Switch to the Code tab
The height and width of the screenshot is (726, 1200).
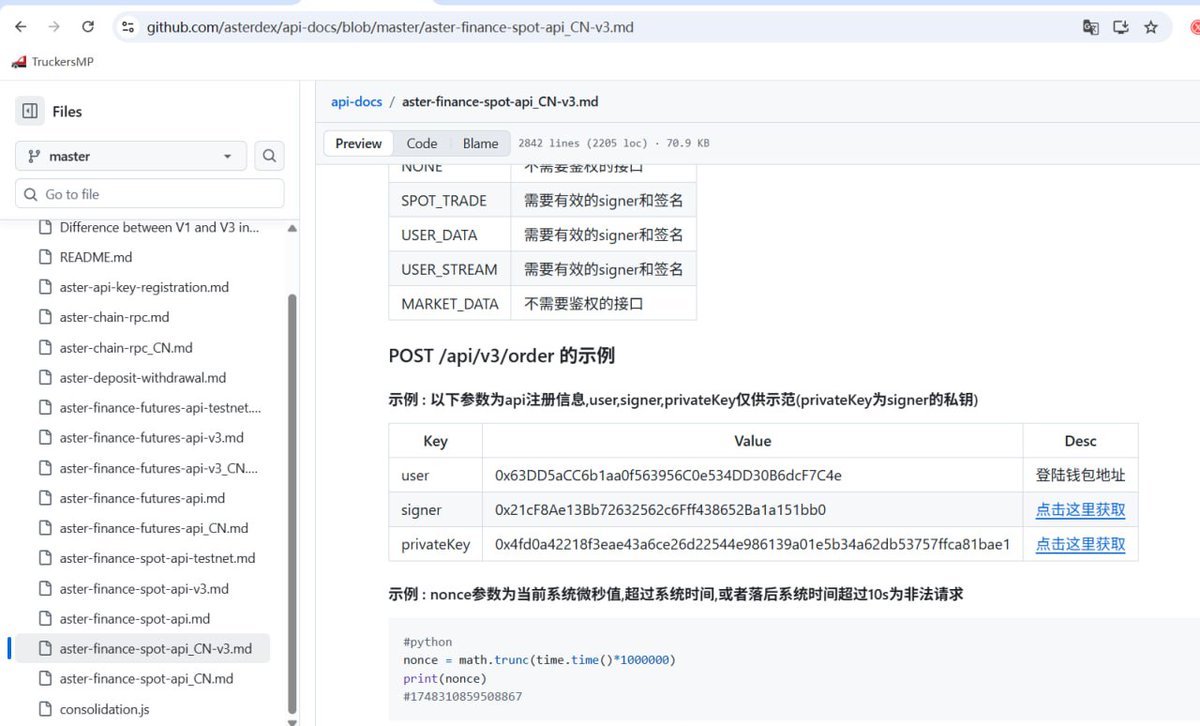pyautogui.click(x=422, y=143)
